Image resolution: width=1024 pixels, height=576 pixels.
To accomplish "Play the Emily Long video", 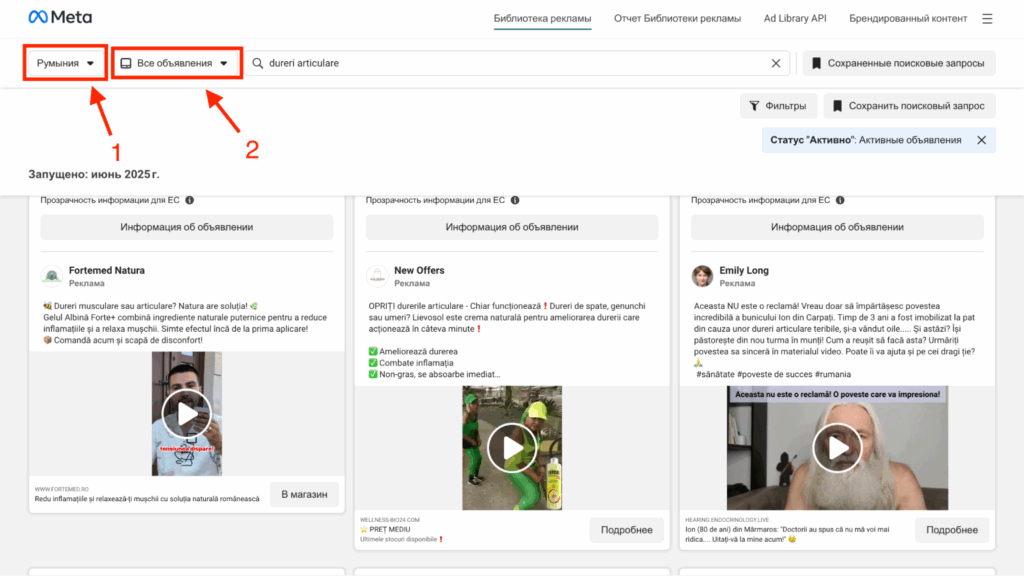I will pos(837,448).
